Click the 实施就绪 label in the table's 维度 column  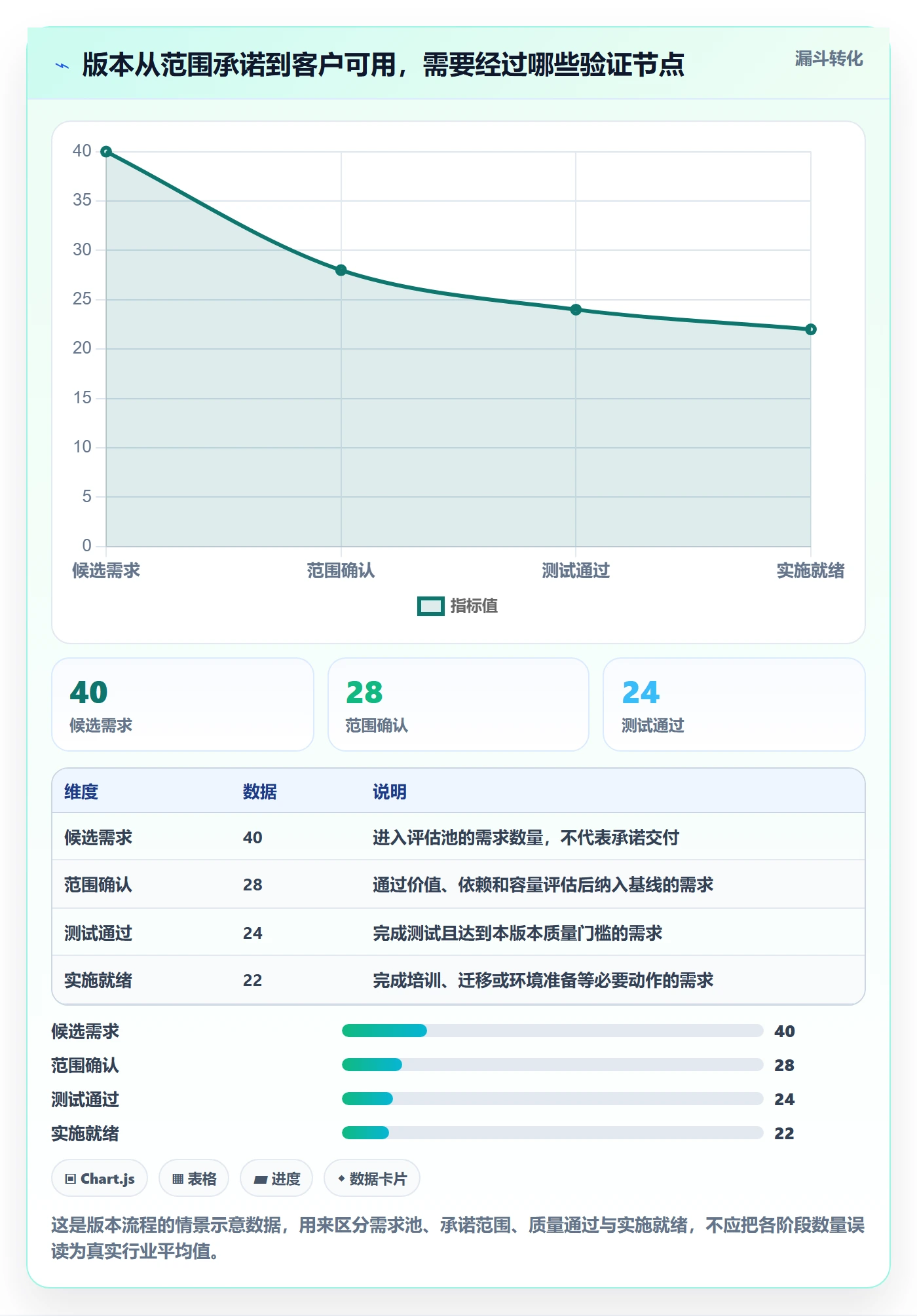[x=98, y=980]
